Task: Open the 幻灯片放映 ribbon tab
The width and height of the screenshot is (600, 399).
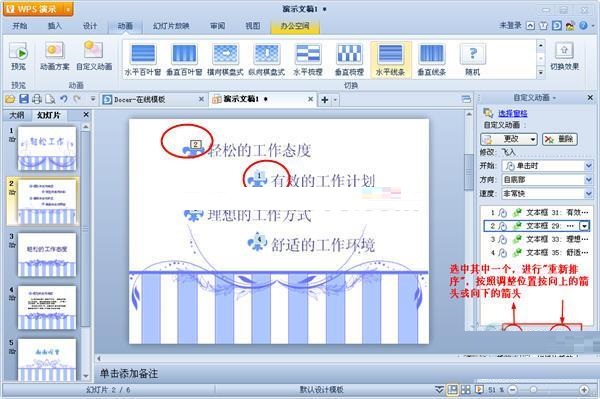Action: pyautogui.click(x=171, y=26)
